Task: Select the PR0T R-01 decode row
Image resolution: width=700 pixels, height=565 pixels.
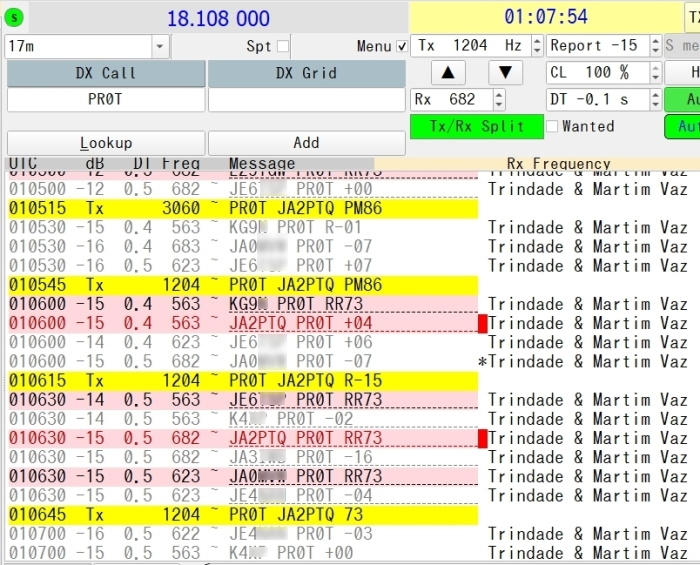Action: (x=243, y=227)
